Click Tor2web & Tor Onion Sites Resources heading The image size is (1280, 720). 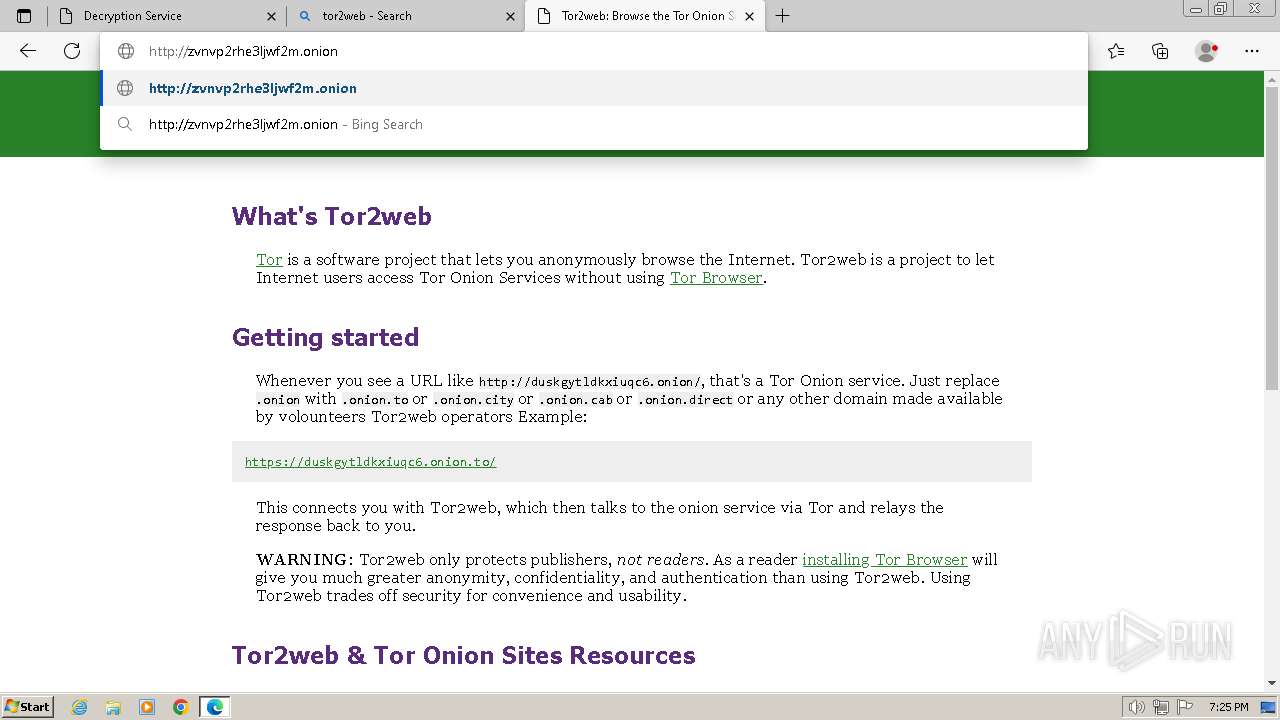(463, 655)
